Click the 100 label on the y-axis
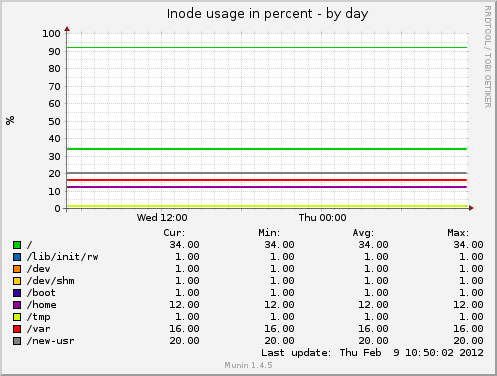Viewport: 497px width, 376px height. (x=51, y=34)
